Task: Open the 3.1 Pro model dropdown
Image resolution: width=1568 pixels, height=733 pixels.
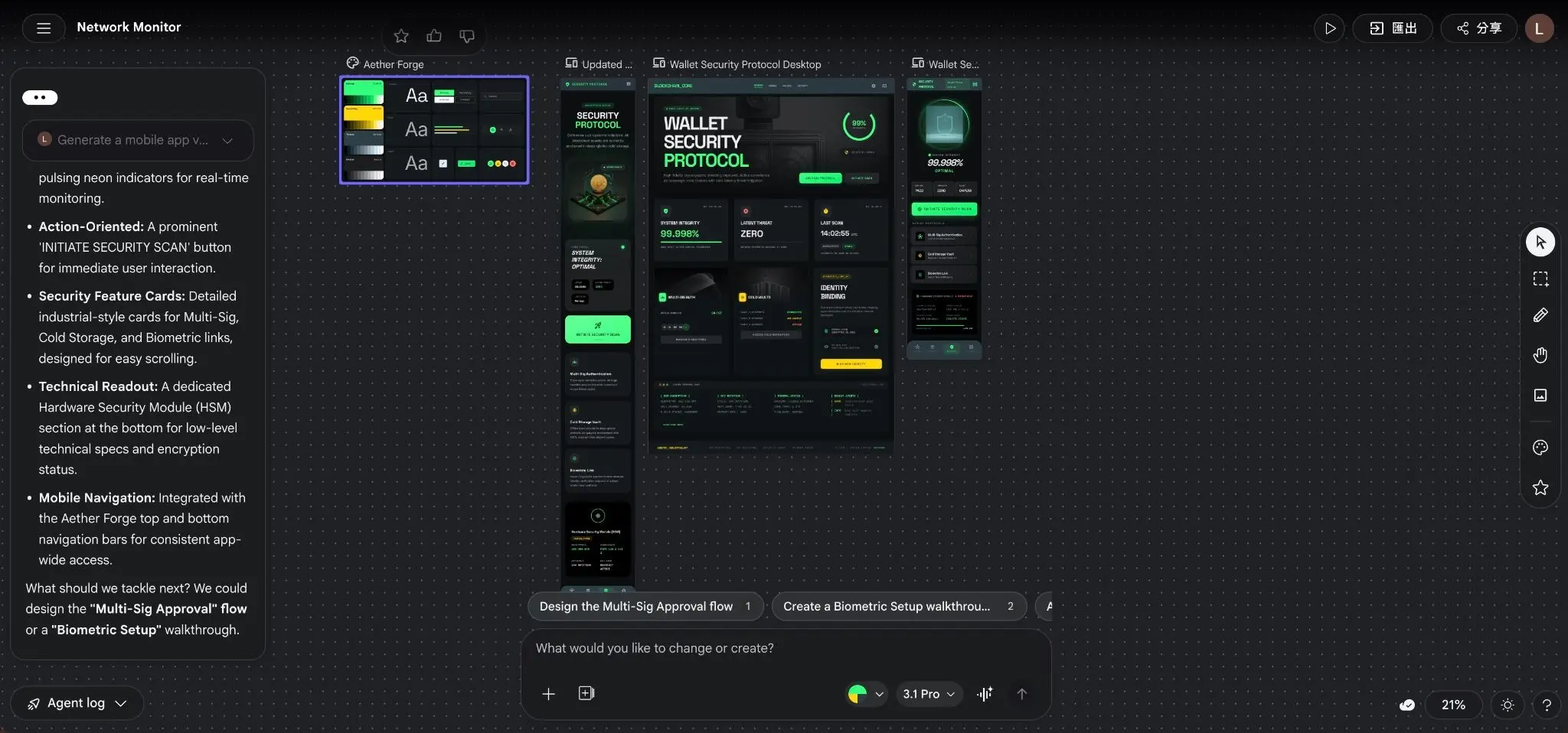Action: point(929,694)
